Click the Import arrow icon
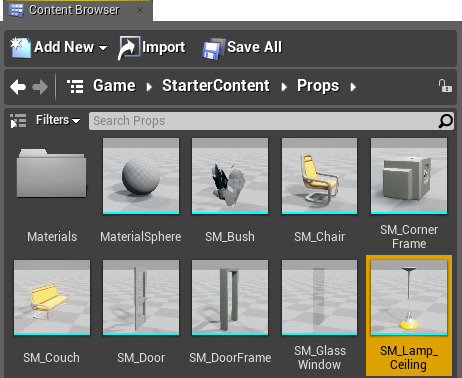 coord(128,48)
